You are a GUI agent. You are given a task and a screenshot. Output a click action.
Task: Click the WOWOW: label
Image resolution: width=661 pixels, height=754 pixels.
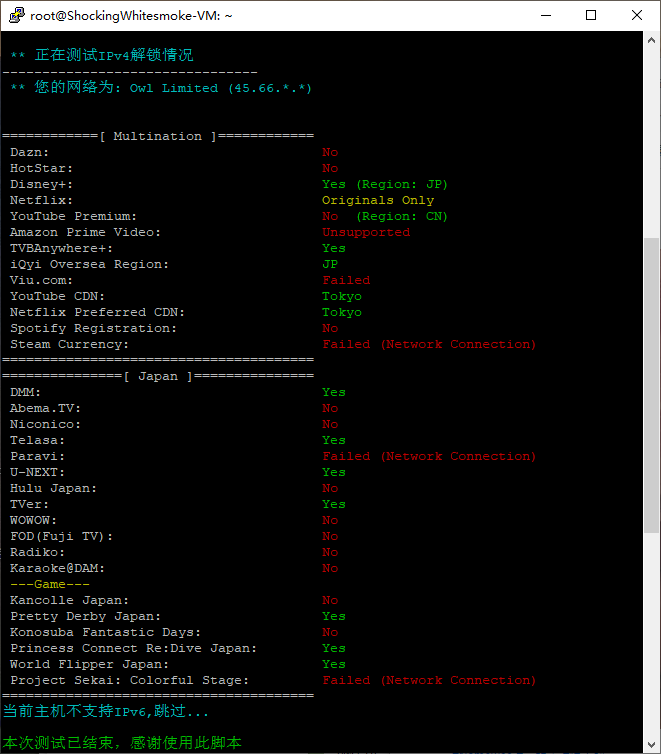tap(34, 520)
